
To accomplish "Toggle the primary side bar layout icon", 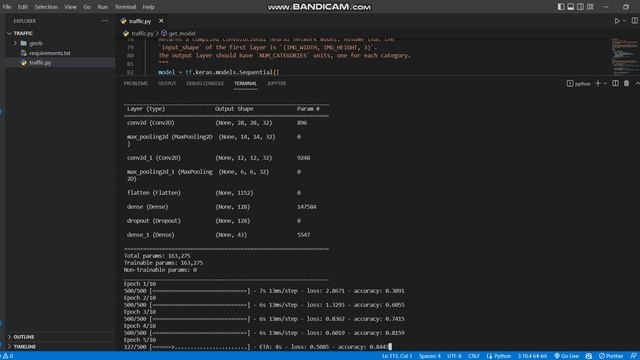I will click(x=561, y=7).
